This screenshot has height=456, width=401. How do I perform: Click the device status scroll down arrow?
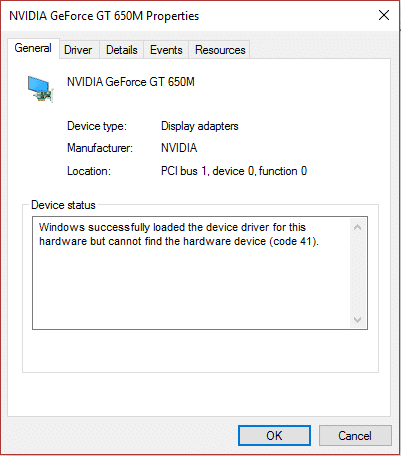pos(358,320)
